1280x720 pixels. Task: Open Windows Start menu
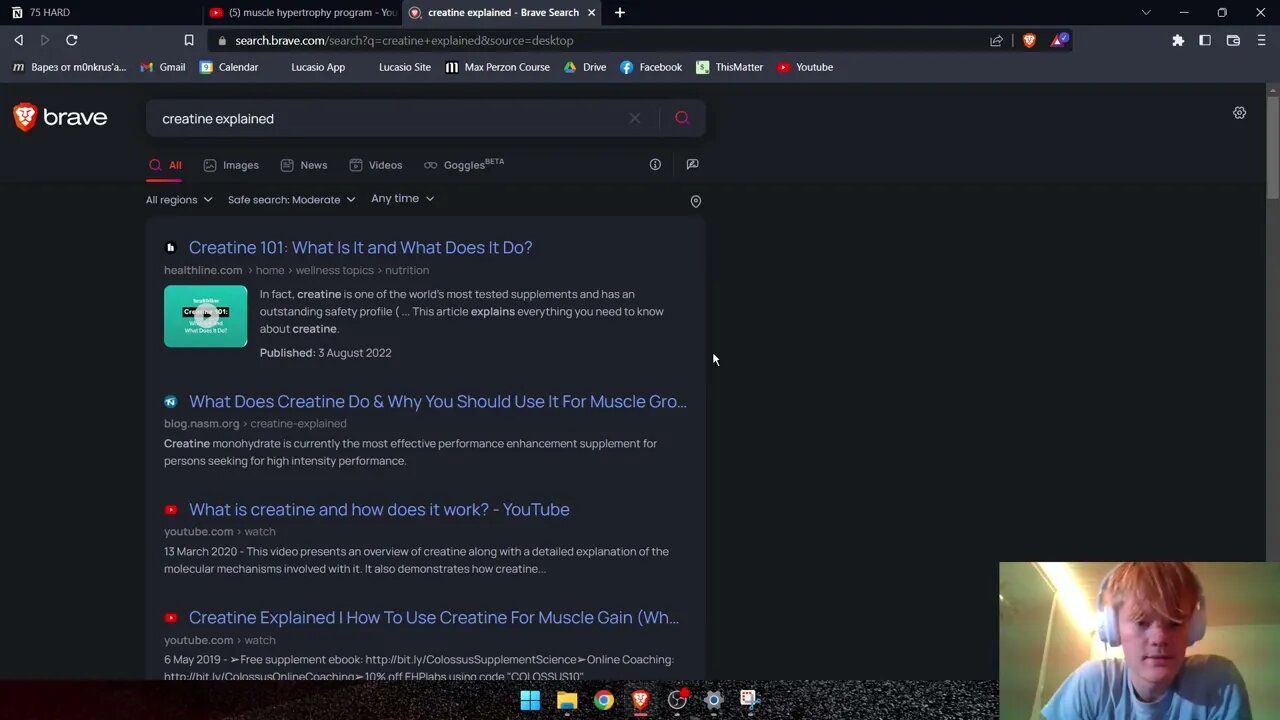(x=530, y=700)
